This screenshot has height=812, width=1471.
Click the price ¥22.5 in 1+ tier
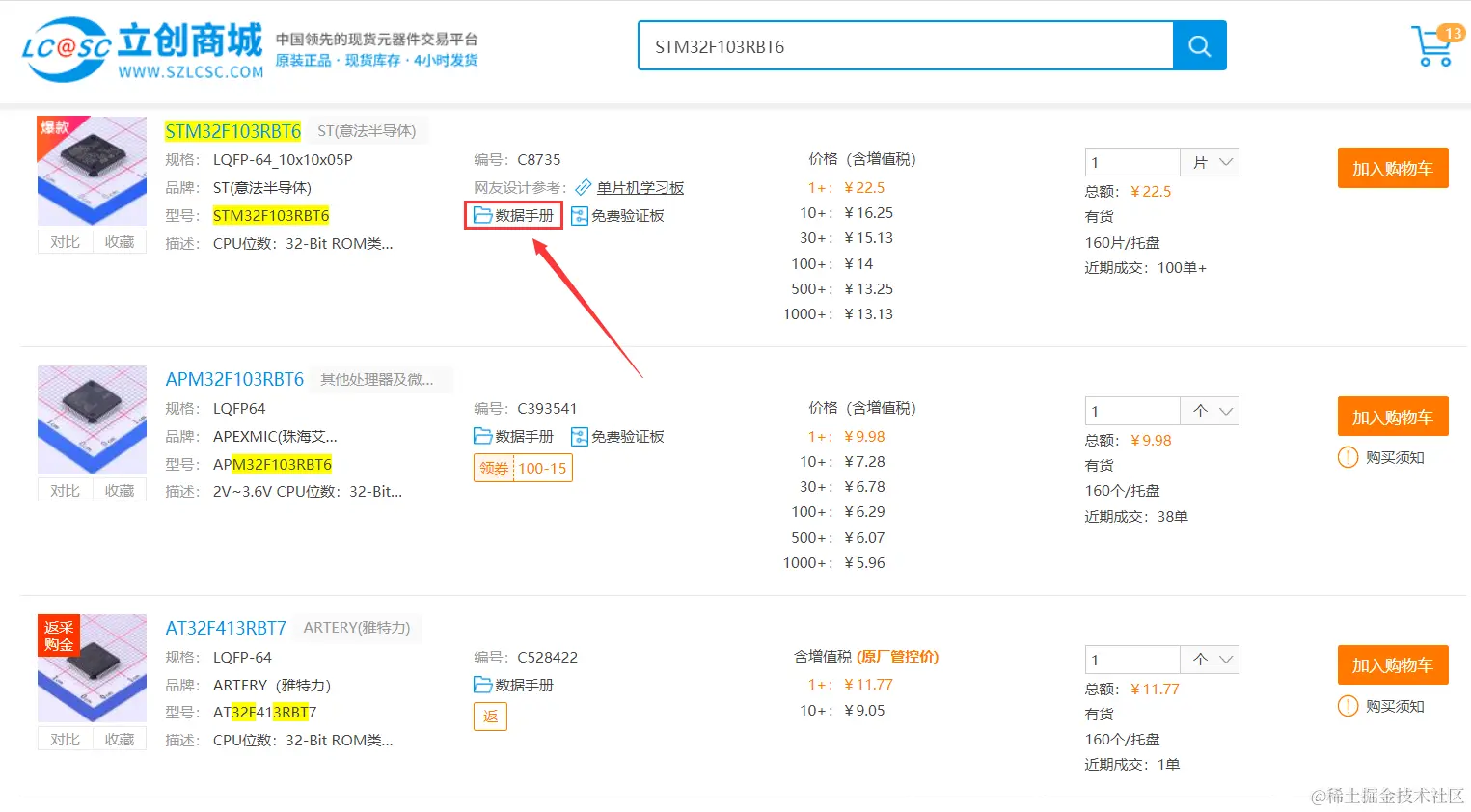coord(864,188)
